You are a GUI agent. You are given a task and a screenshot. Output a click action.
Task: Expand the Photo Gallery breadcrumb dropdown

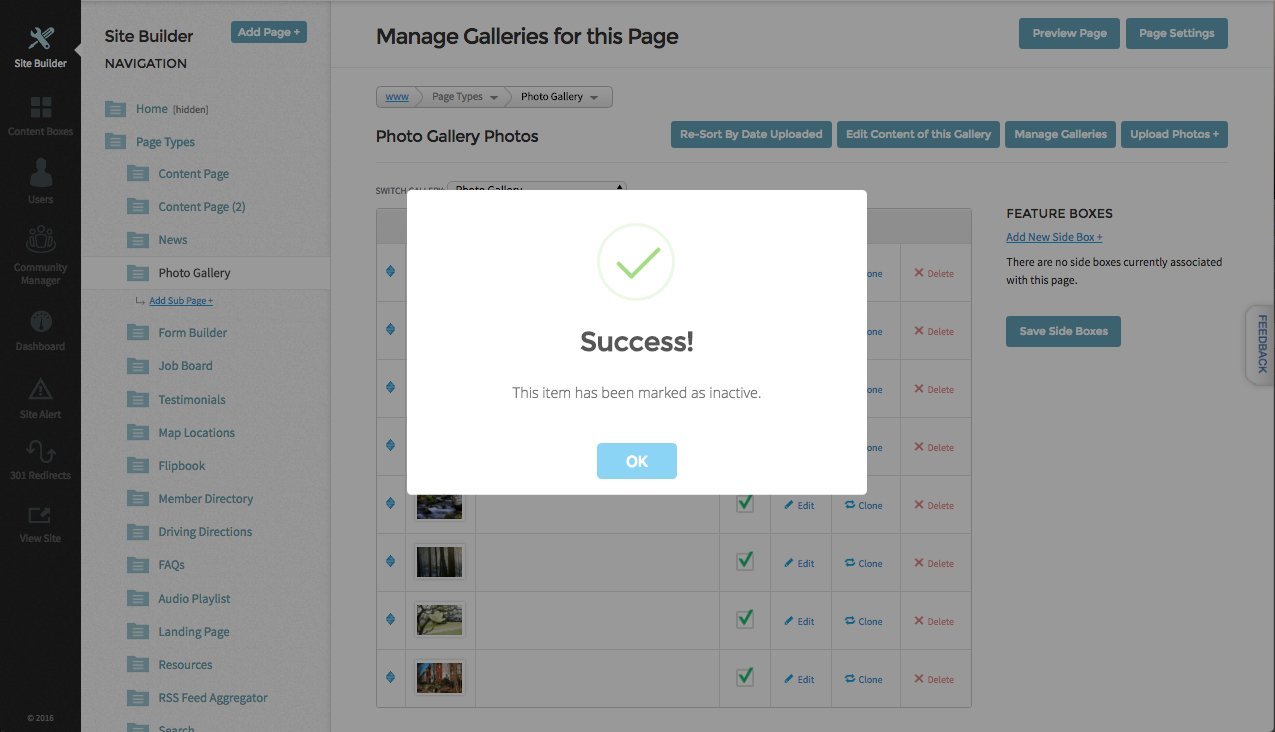559,97
